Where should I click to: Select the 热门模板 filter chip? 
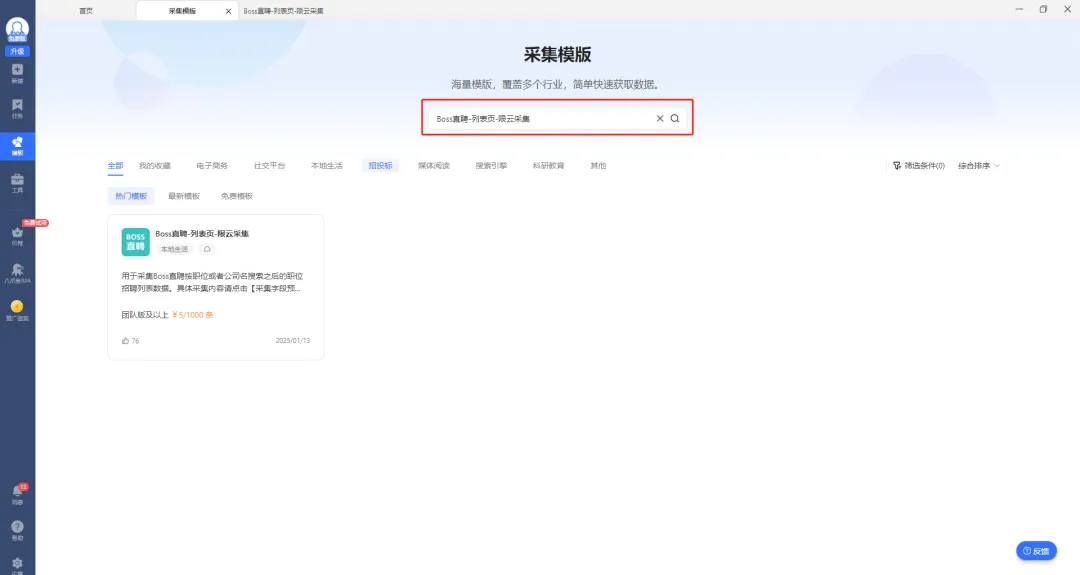pos(131,196)
